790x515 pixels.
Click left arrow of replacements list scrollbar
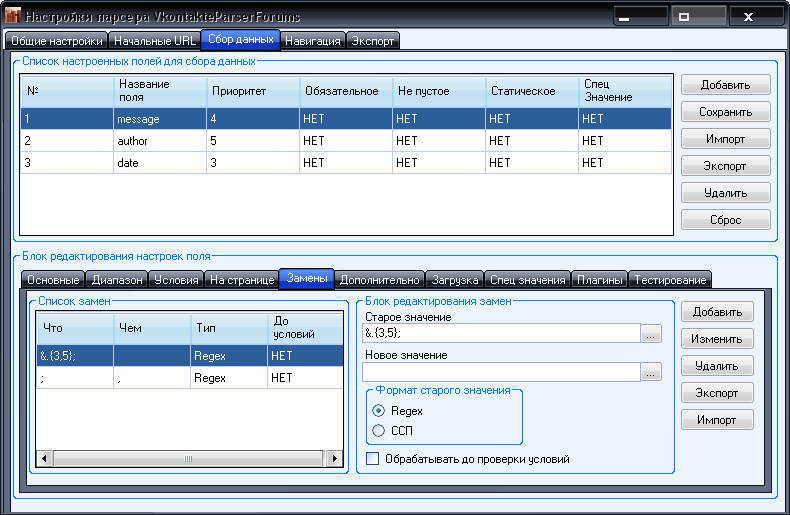[x=43, y=459]
